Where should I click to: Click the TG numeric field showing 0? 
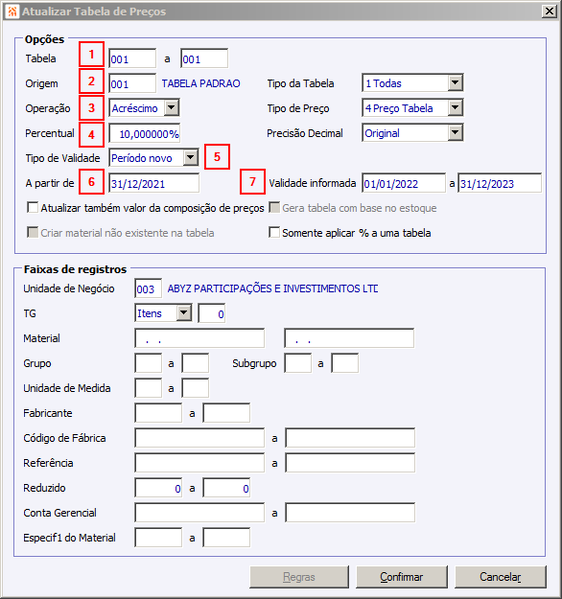click(212, 314)
